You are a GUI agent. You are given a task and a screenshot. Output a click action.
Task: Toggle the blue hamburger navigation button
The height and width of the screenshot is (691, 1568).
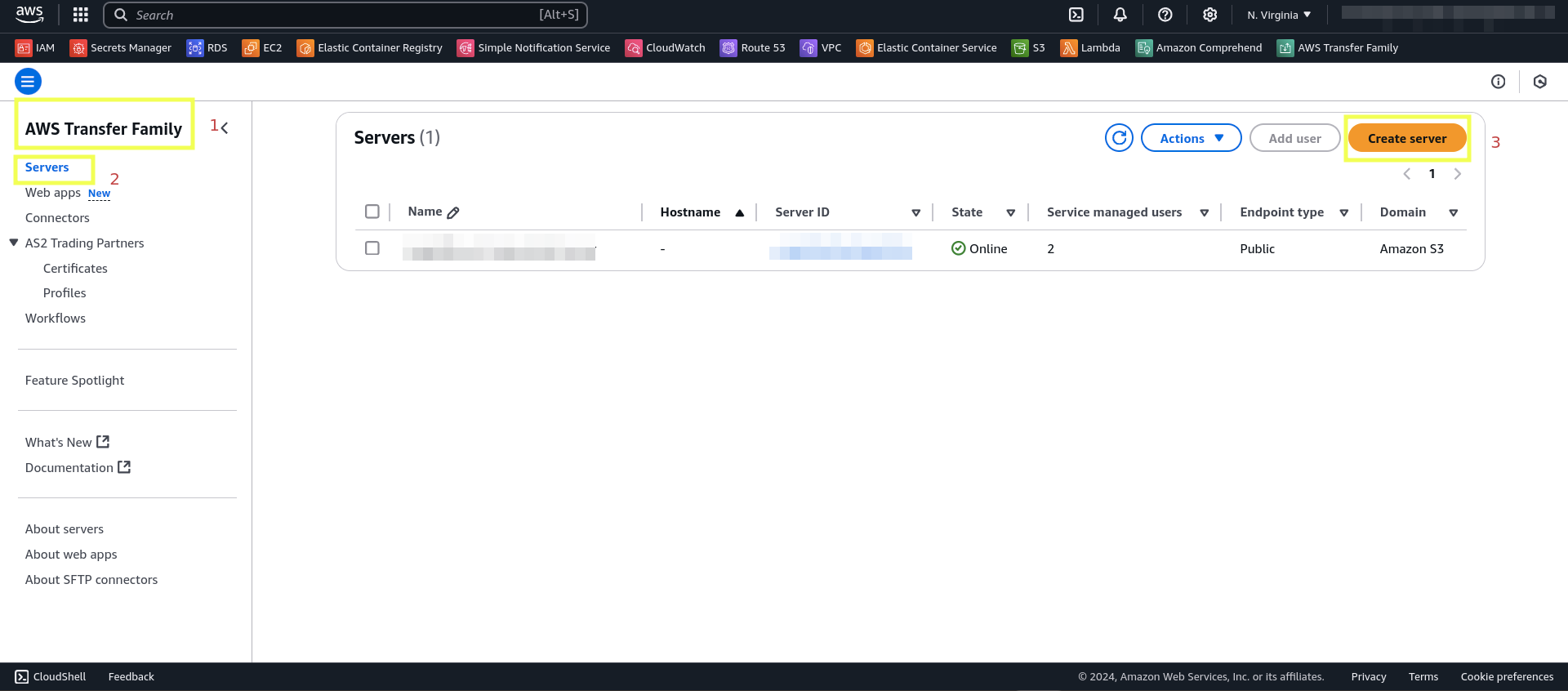(x=28, y=81)
